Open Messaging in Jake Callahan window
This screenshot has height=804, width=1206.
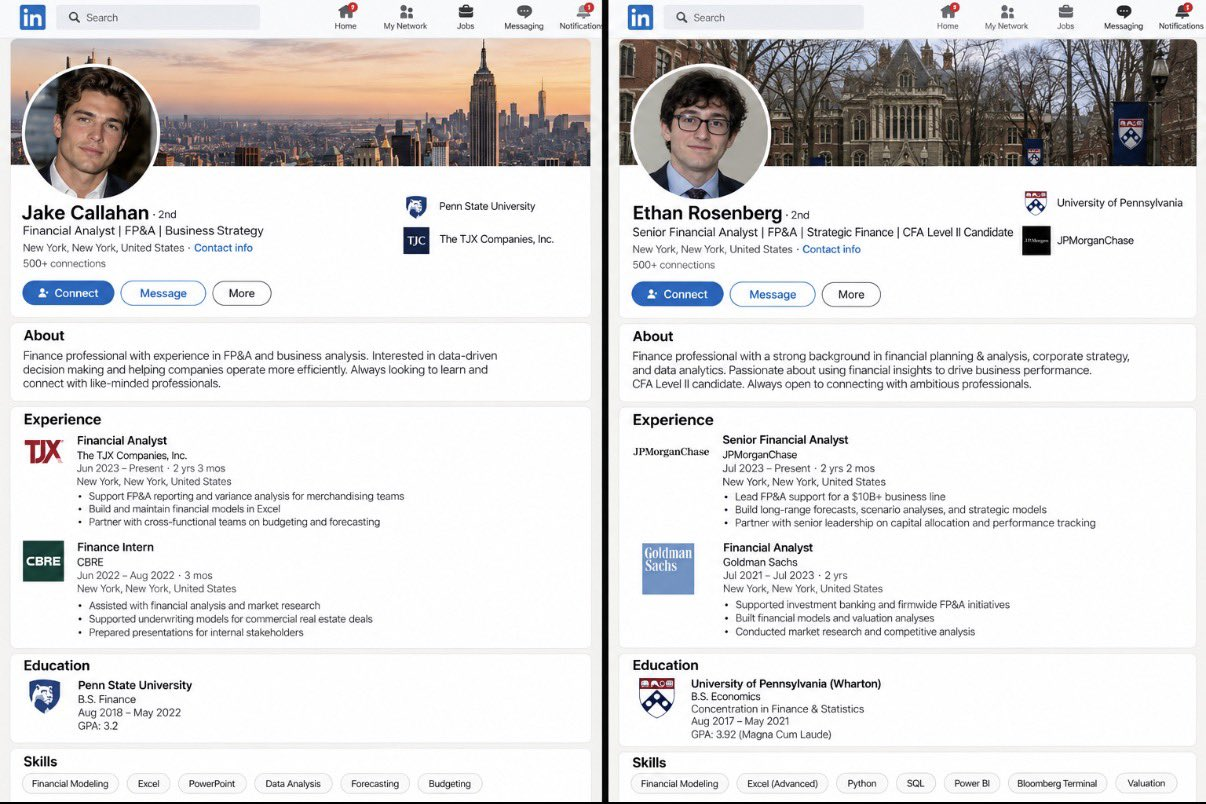pos(524,17)
